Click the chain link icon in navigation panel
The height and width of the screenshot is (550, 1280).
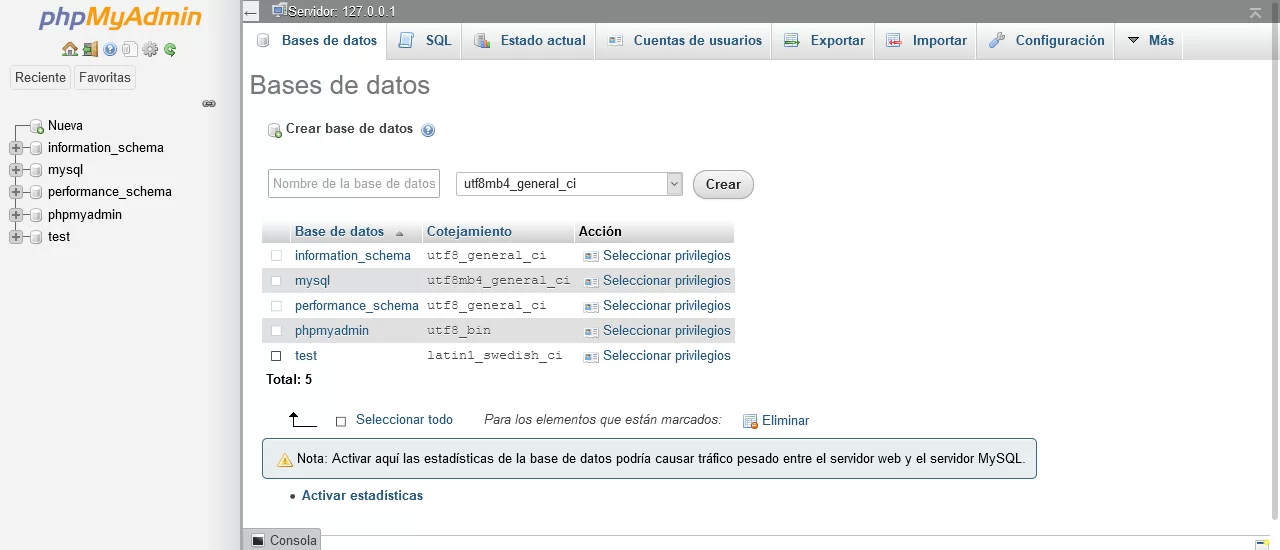point(209,104)
